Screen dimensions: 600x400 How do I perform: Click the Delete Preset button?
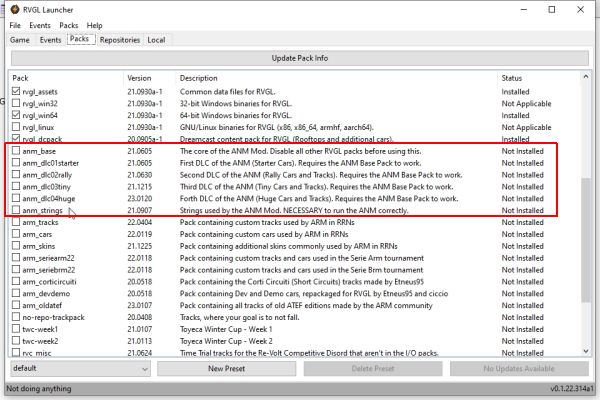pos(373,368)
